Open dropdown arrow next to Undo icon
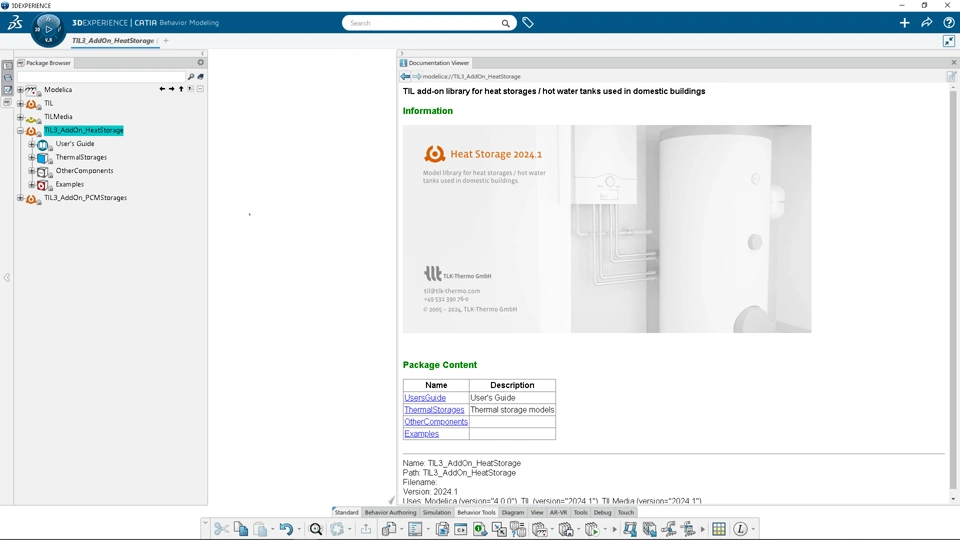The height and width of the screenshot is (540, 960). pos(299,530)
